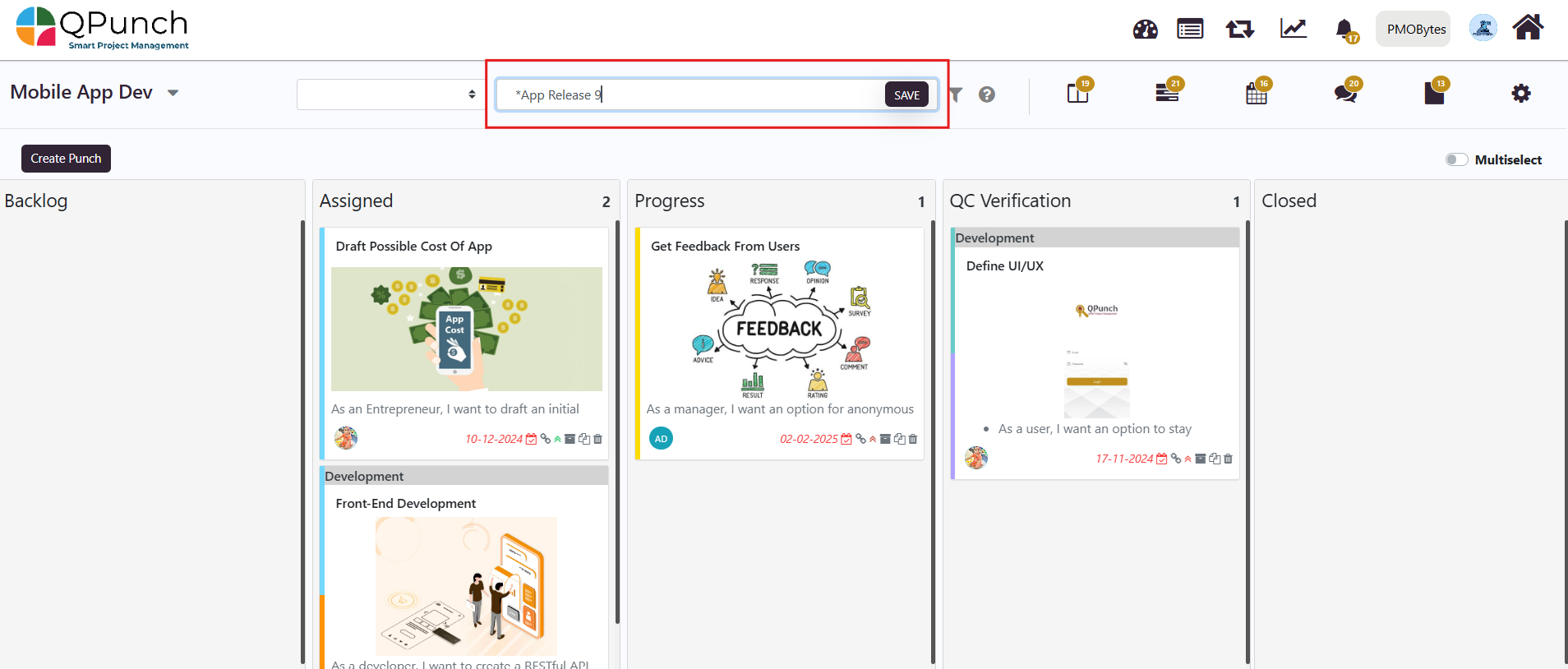Image resolution: width=1568 pixels, height=669 pixels.
Task: Click the PMOBytes workspace button
Action: (1416, 30)
